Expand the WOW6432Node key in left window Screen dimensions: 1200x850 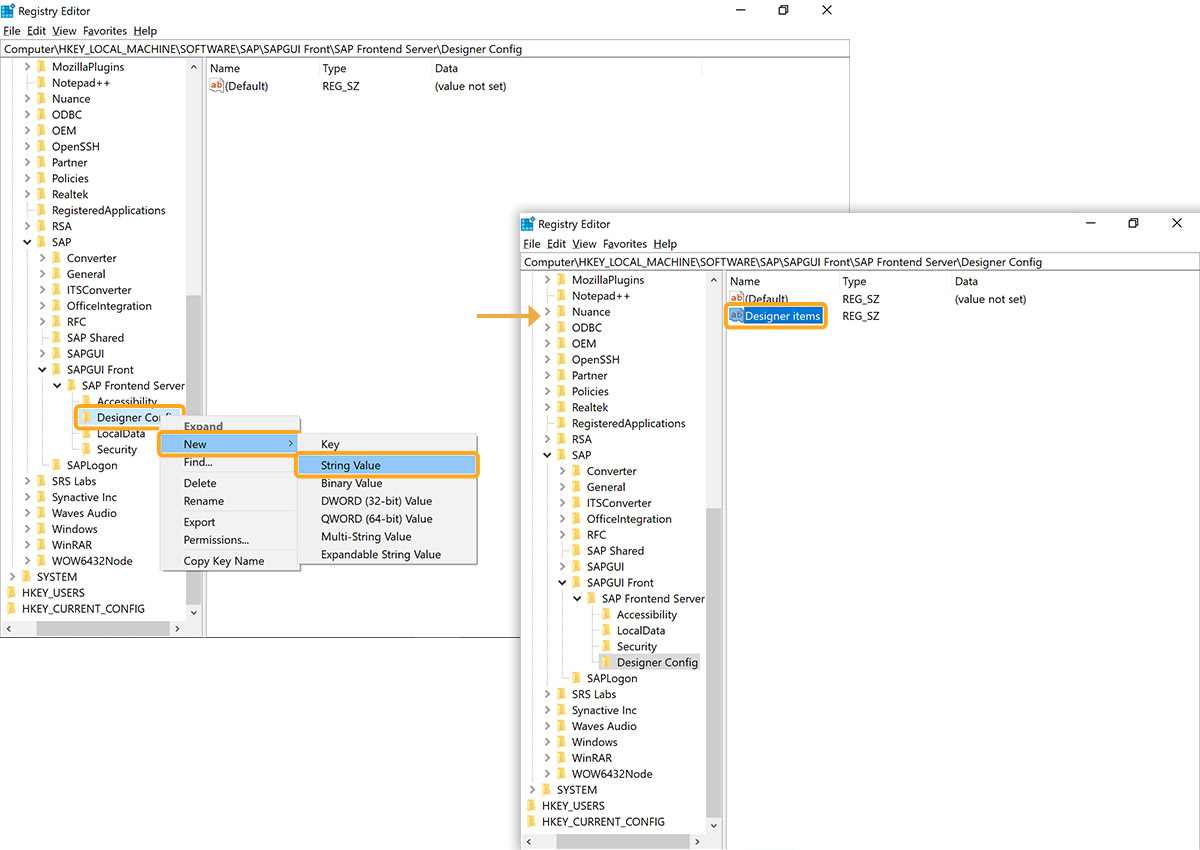(28, 561)
